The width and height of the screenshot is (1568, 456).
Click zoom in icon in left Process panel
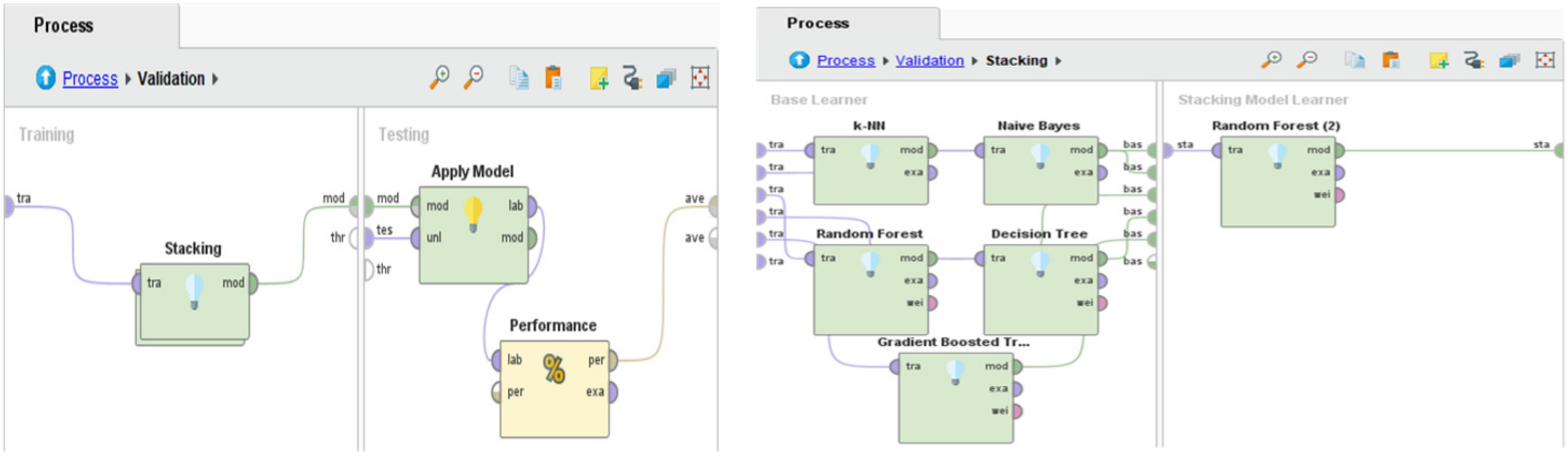tap(439, 77)
